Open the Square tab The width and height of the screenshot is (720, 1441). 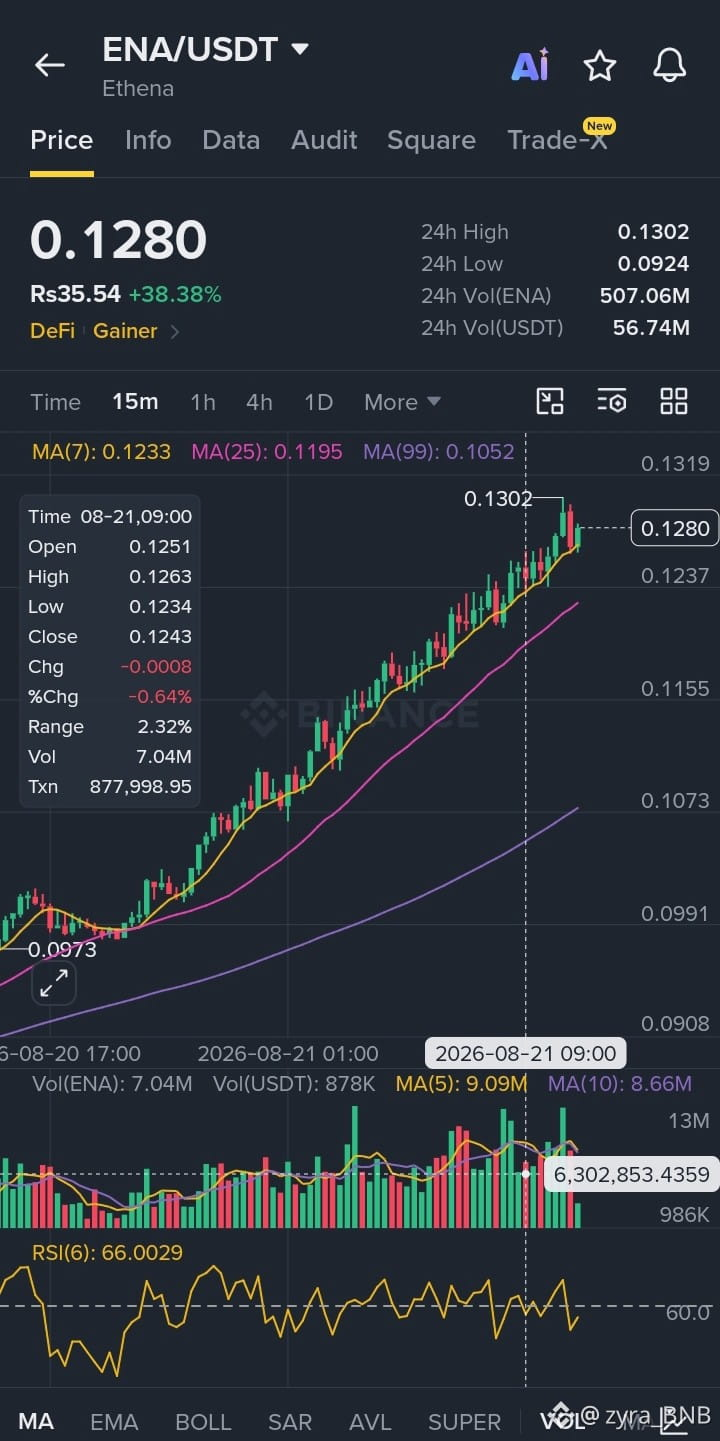(x=431, y=140)
